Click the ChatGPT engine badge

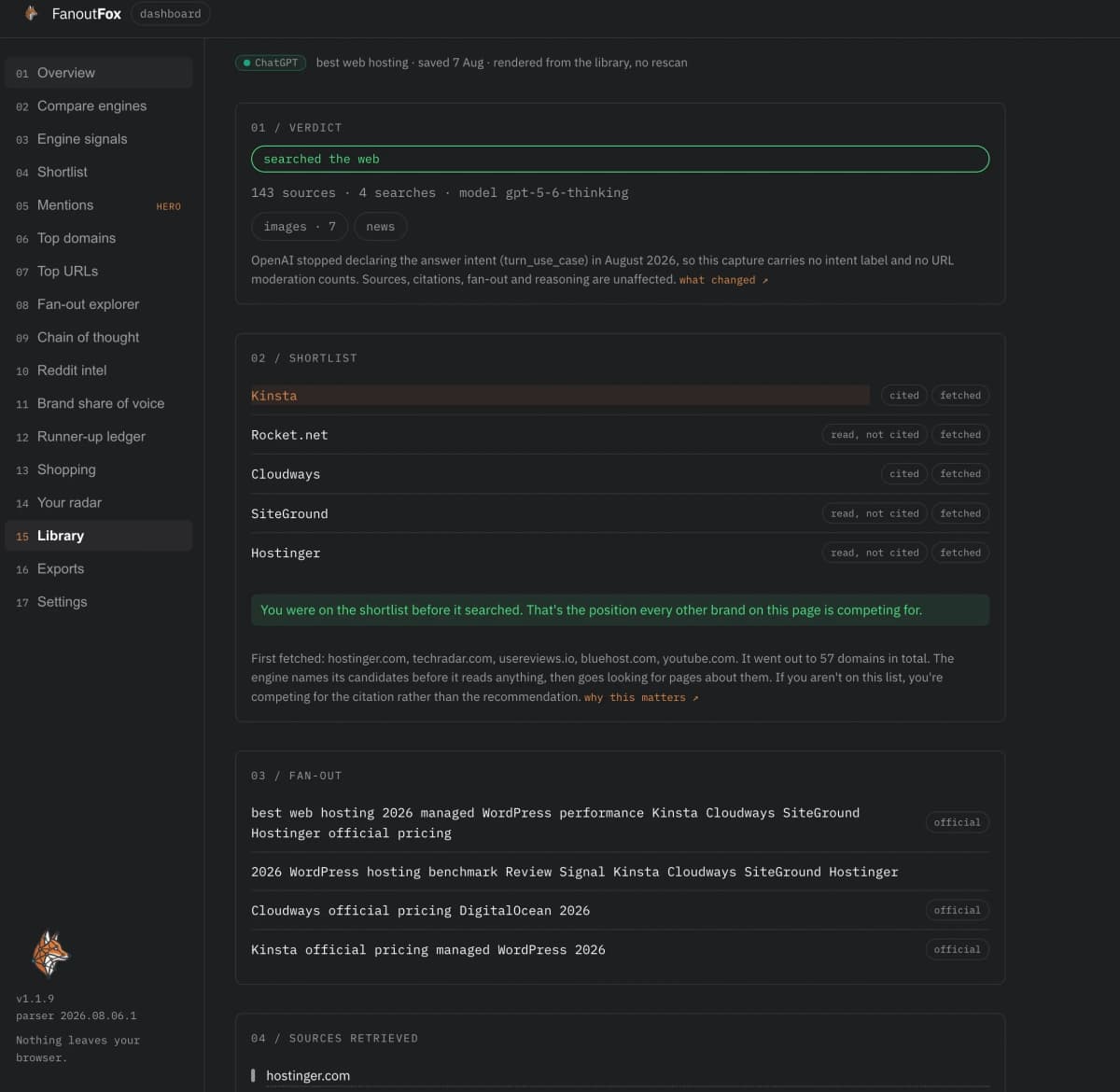coord(271,63)
